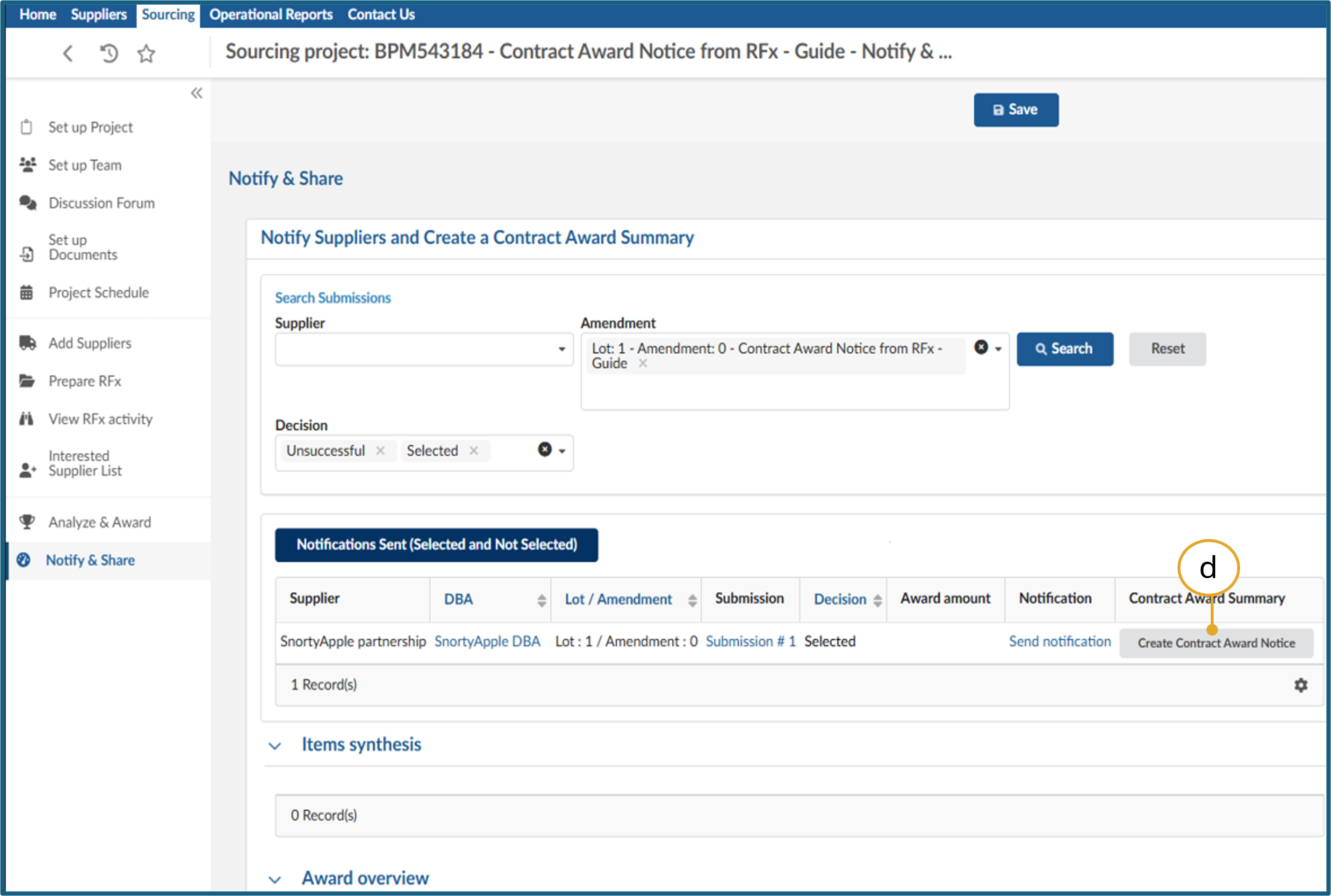
Task: Remove the Unsuccessful decision tag
Action: [x=380, y=451]
